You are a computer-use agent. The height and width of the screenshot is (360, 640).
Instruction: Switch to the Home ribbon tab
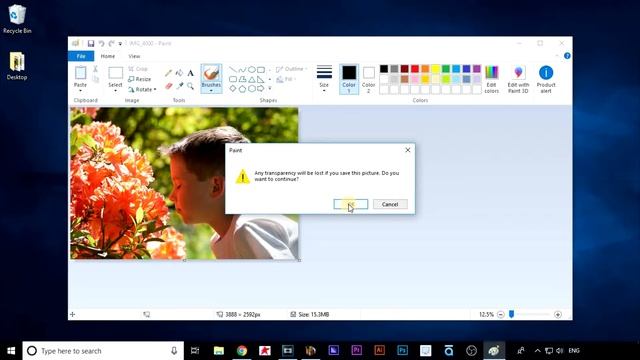[x=108, y=56]
